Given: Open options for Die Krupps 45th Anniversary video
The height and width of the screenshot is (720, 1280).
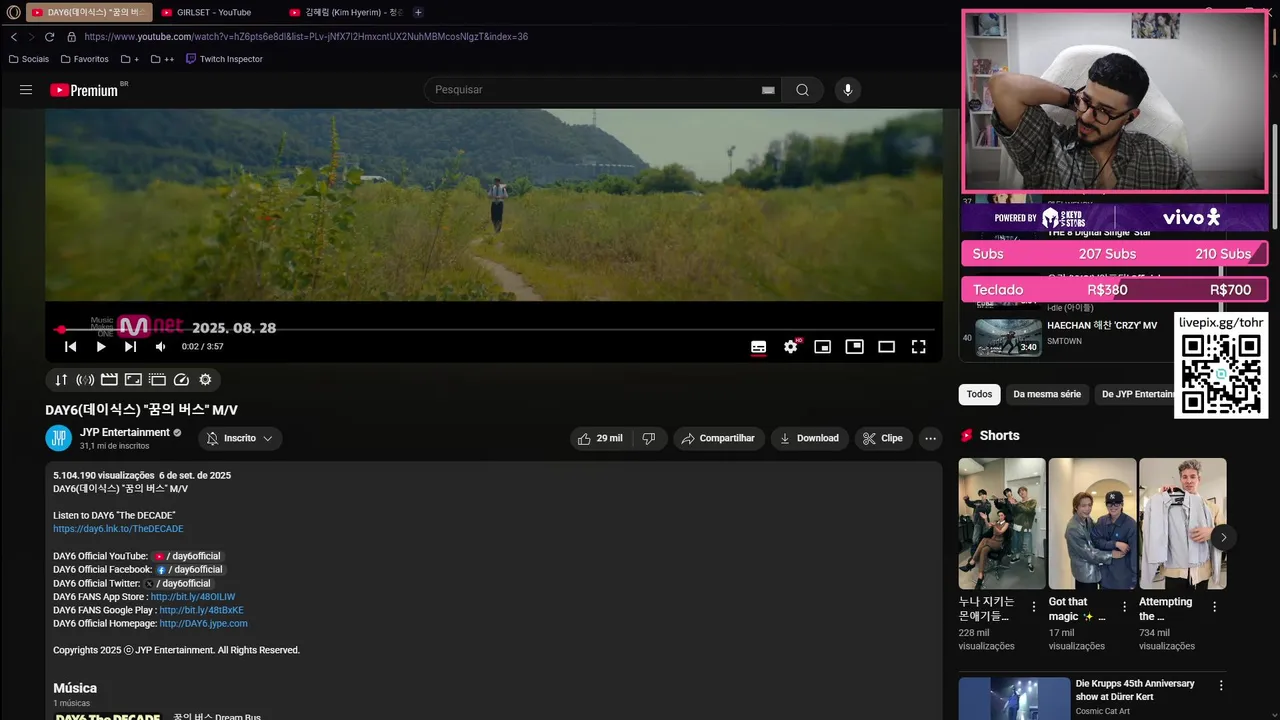Looking at the screenshot, I should click(x=1221, y=686).
